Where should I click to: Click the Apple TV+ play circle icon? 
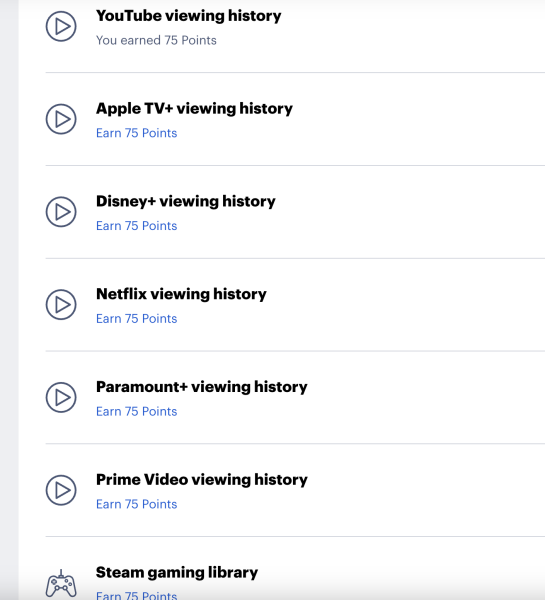tap(61, 119)
